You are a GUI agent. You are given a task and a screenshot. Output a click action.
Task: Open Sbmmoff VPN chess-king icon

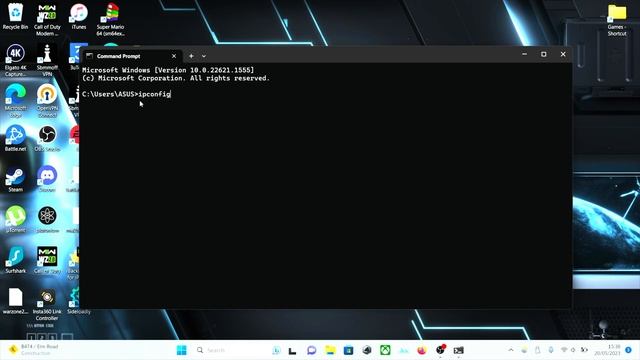click(47, 60)
